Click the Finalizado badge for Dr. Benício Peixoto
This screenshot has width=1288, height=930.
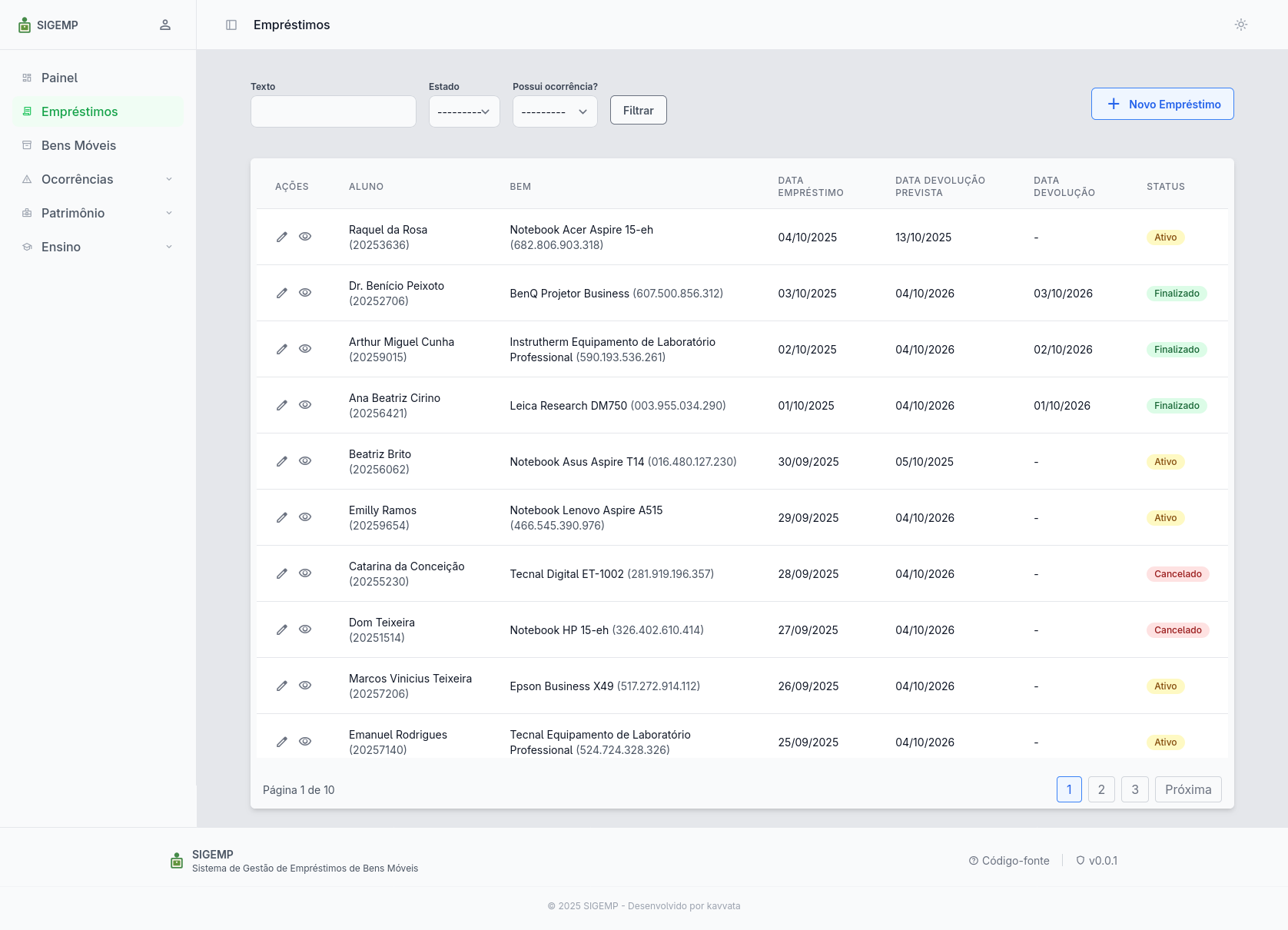pyautogui.click(x=1177, y=294)
